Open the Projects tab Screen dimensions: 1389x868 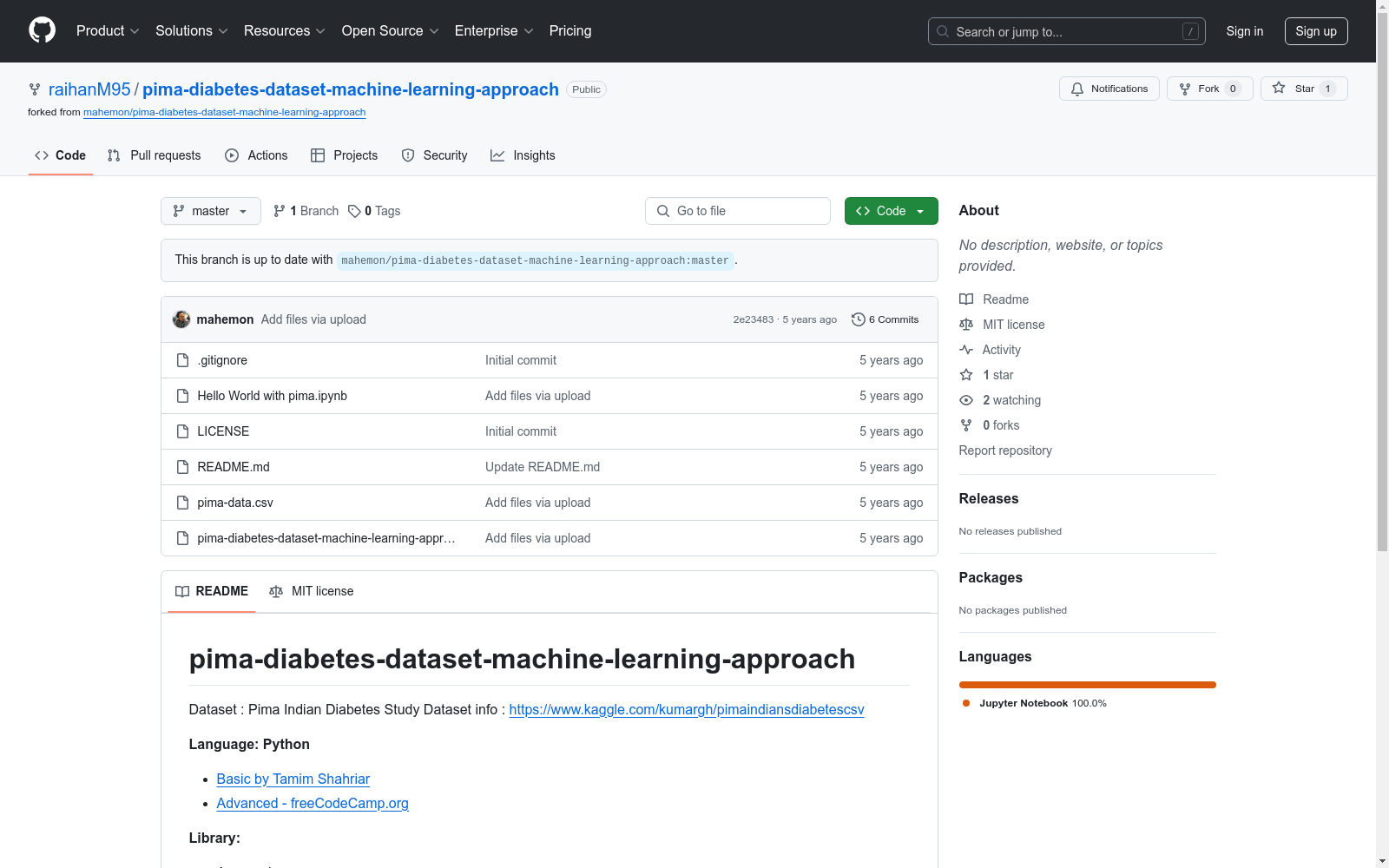345,155
